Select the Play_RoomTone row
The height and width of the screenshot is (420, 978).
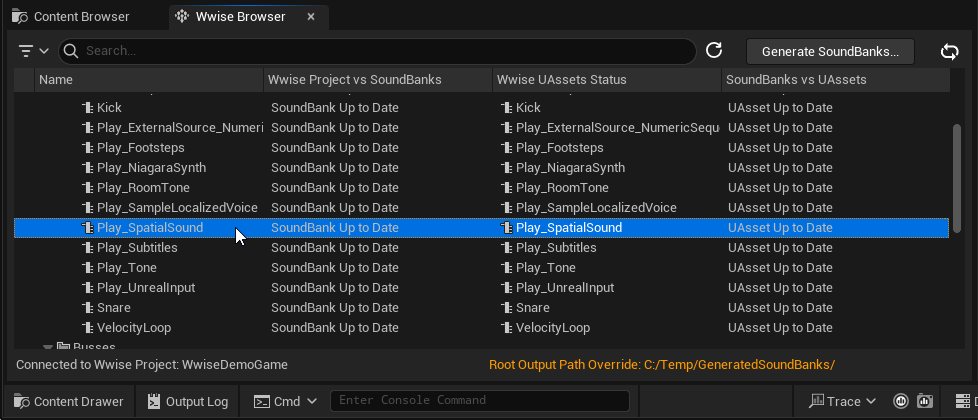pyautogui.click(x=143, y=188)
